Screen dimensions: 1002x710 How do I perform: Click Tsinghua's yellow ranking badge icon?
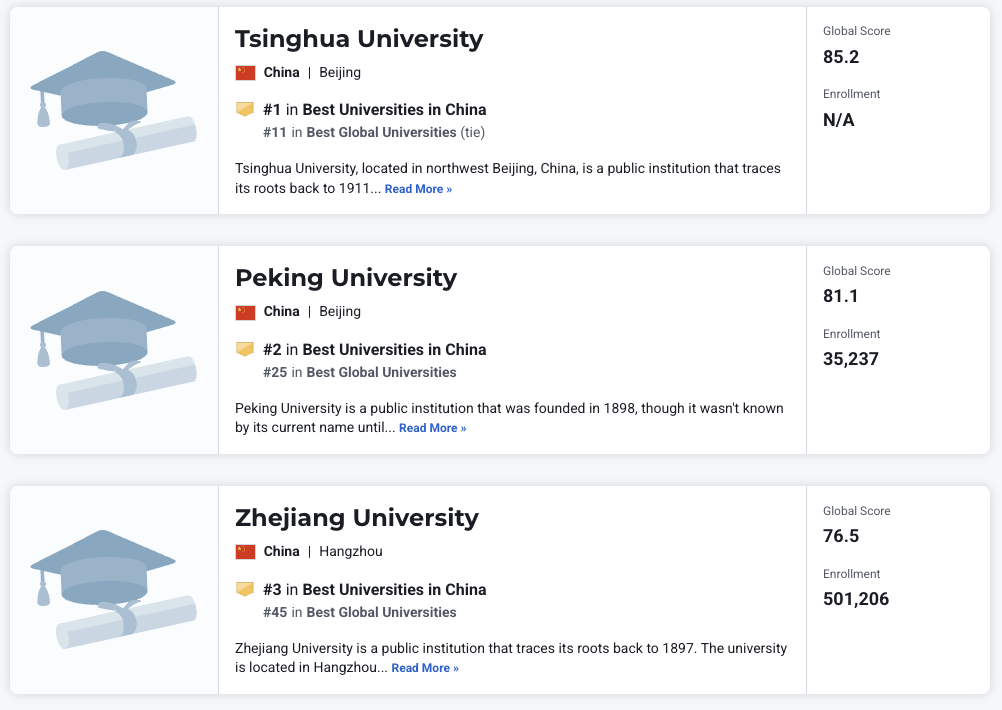pyautogui.click(x=245, y=109)
